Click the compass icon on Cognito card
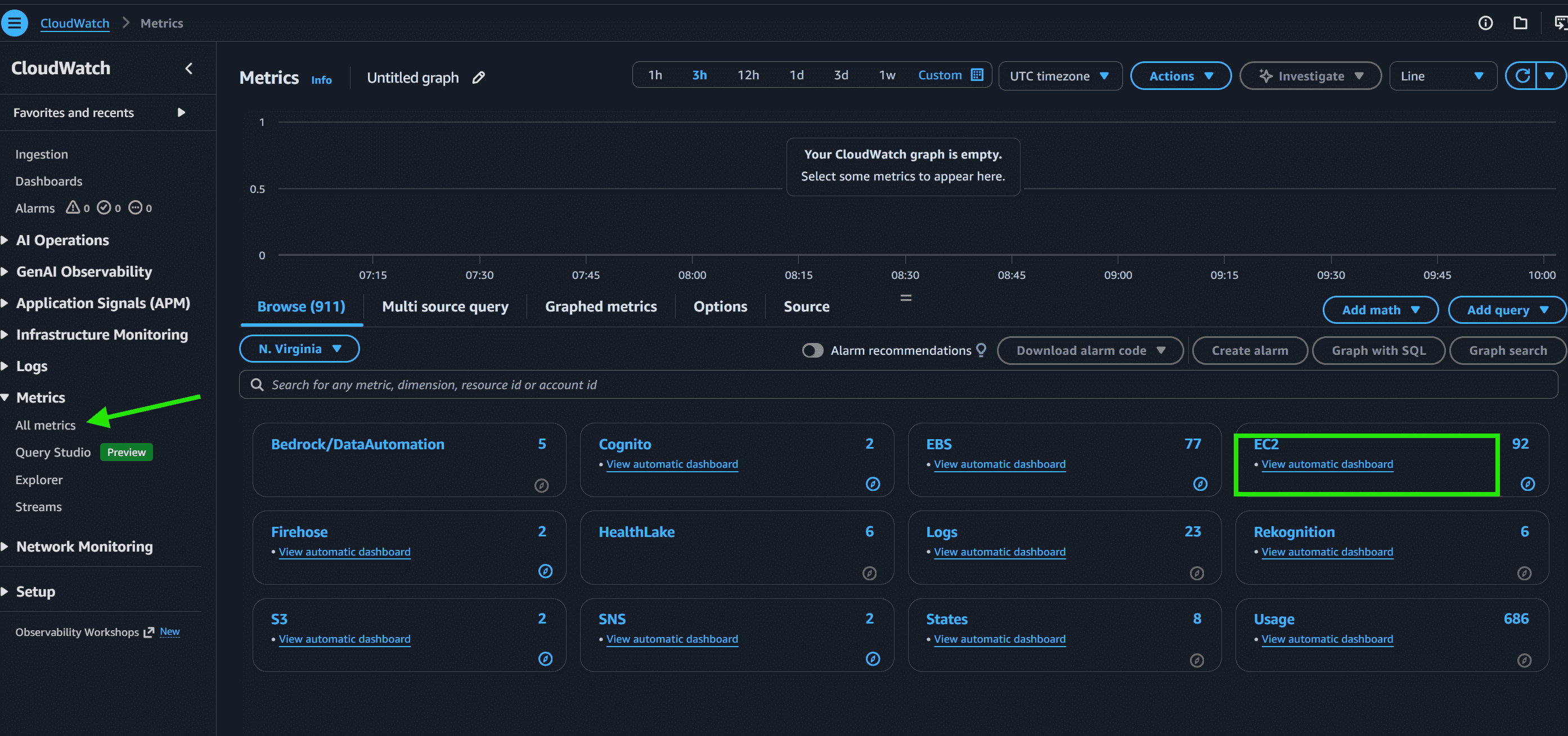The width and height of the screenshot is (1568, 736). pos(872,484)
